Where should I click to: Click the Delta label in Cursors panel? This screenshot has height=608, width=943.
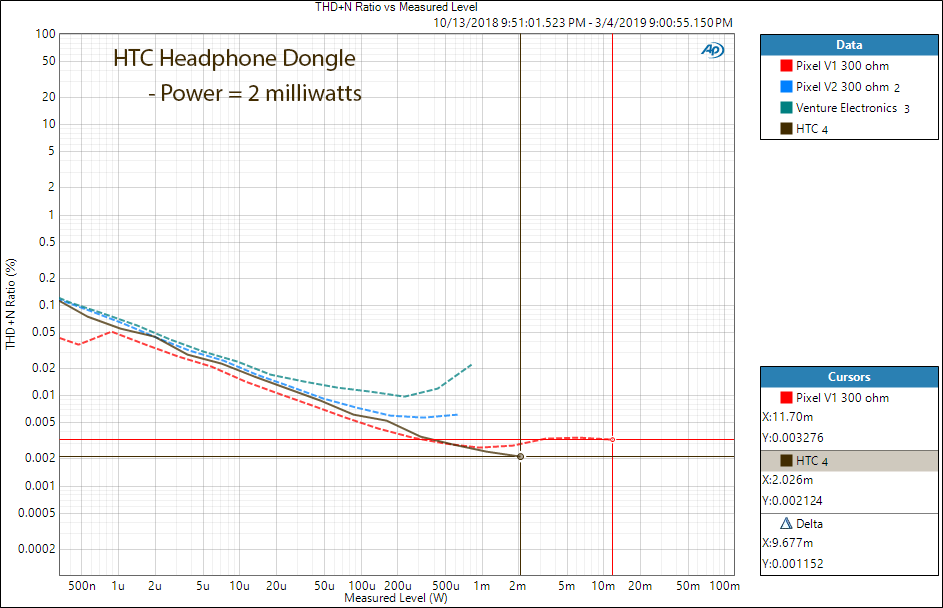point(809,524)
